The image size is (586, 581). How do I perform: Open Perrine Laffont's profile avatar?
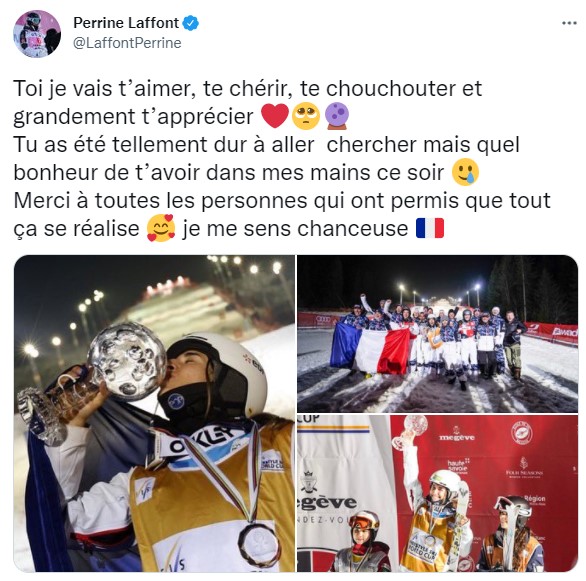pos(37,34)
